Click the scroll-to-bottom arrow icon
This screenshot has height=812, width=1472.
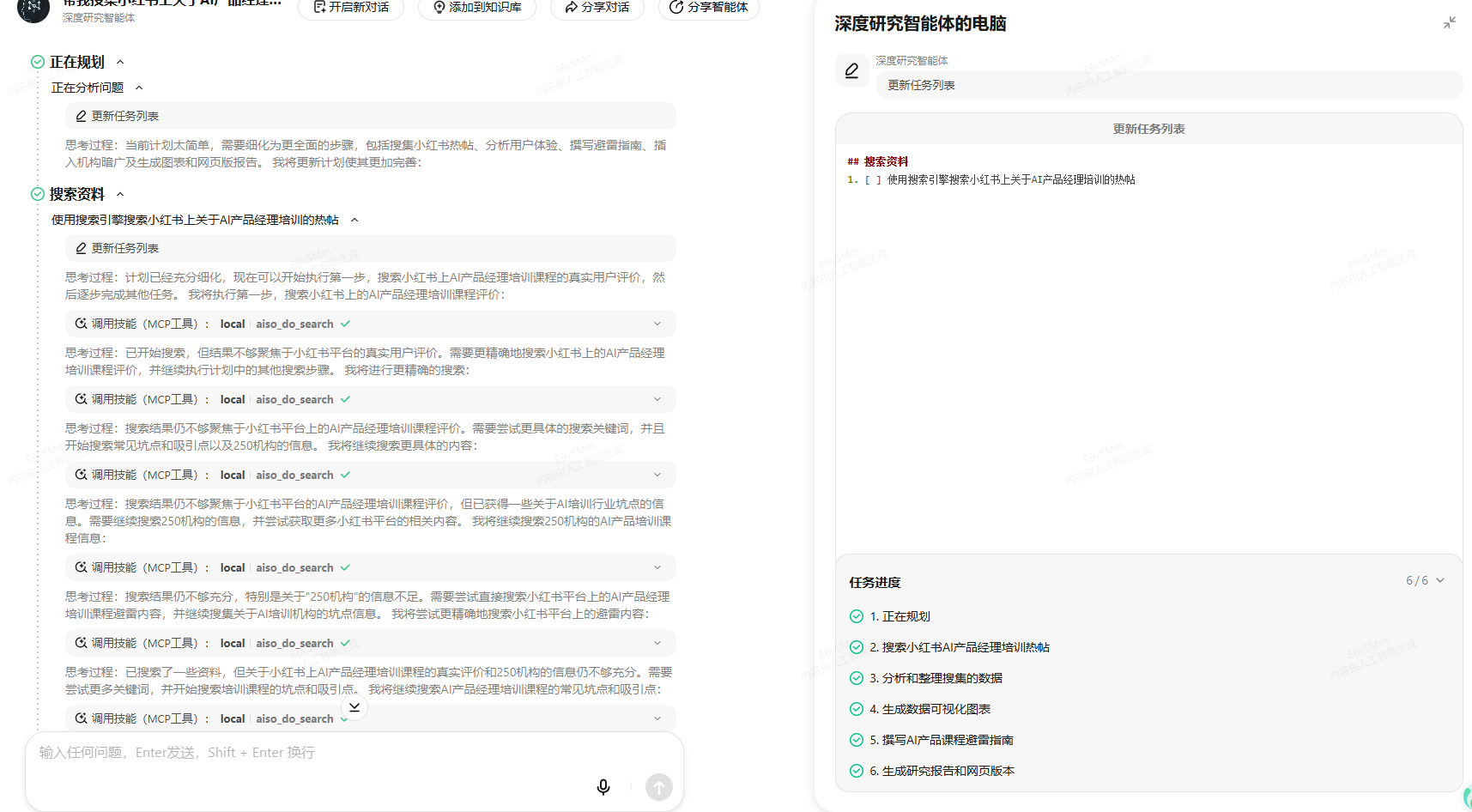pos(354,707)
